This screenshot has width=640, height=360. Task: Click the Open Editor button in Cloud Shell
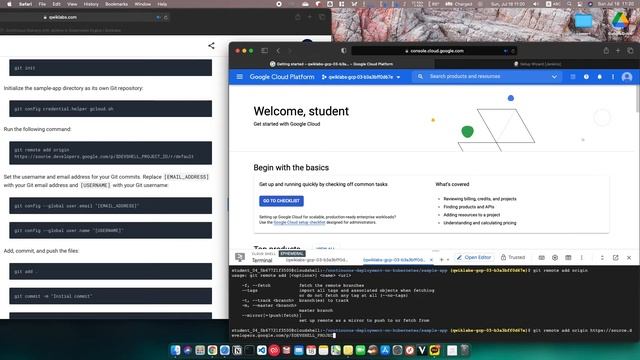(x=474, y=258)
